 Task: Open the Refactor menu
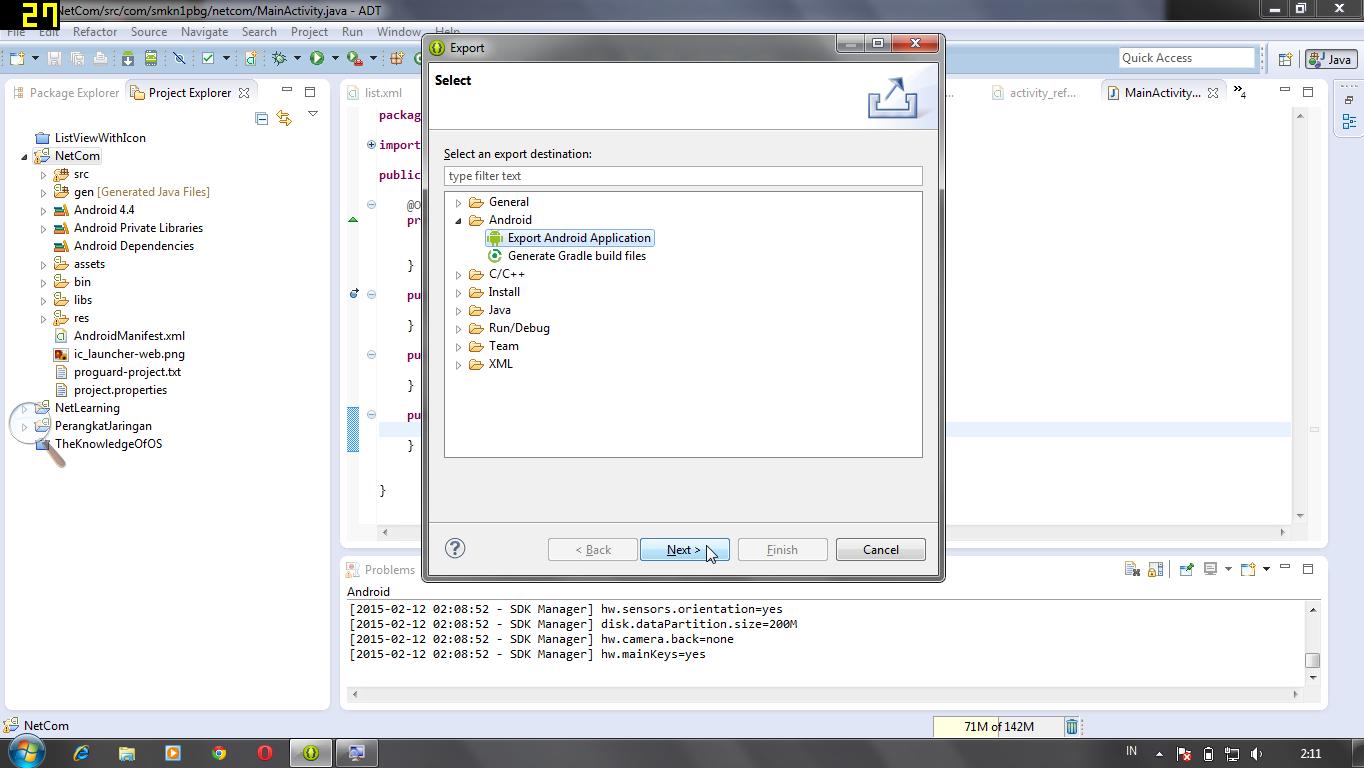(x=95, y=32)
